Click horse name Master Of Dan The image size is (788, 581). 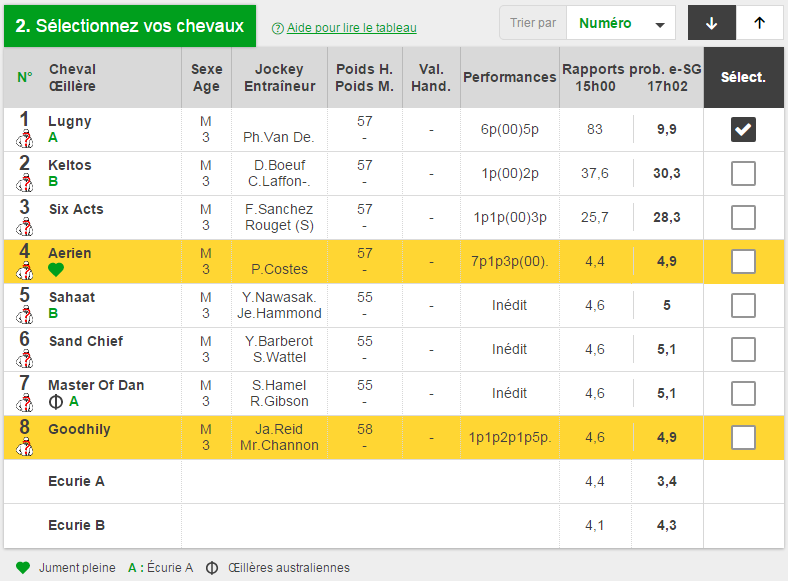coord(96,385)
